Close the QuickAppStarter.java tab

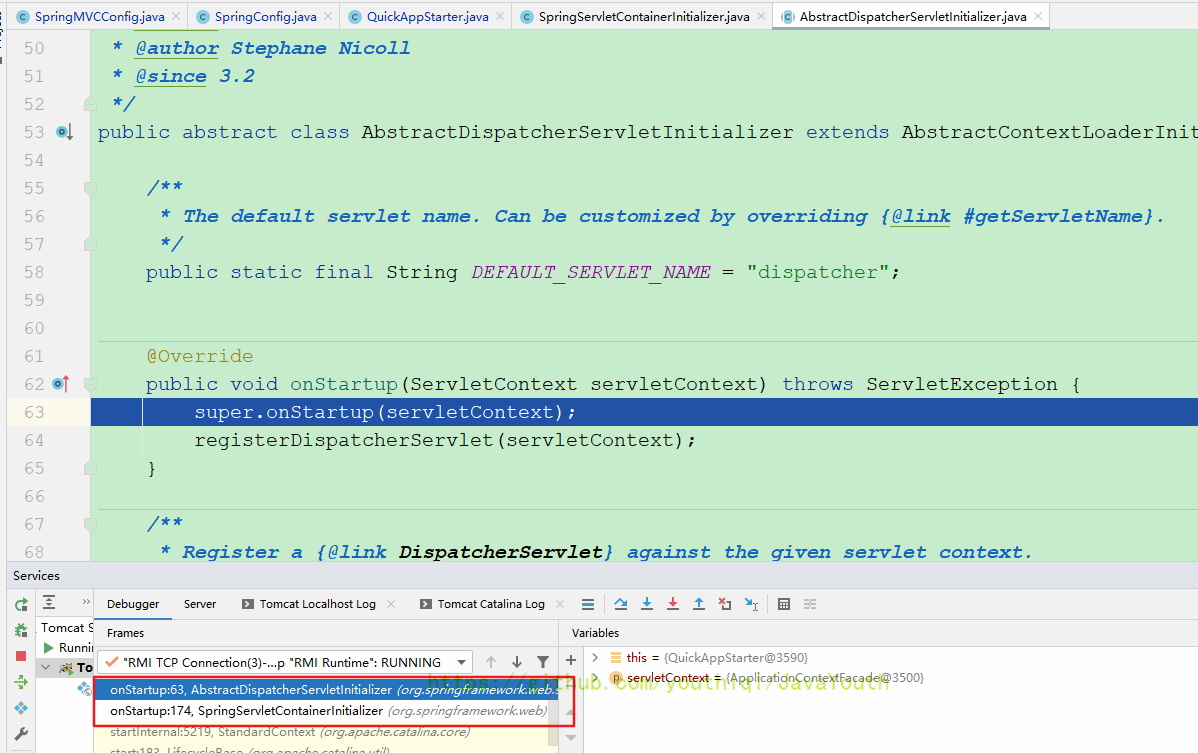(x=499, y=17)
